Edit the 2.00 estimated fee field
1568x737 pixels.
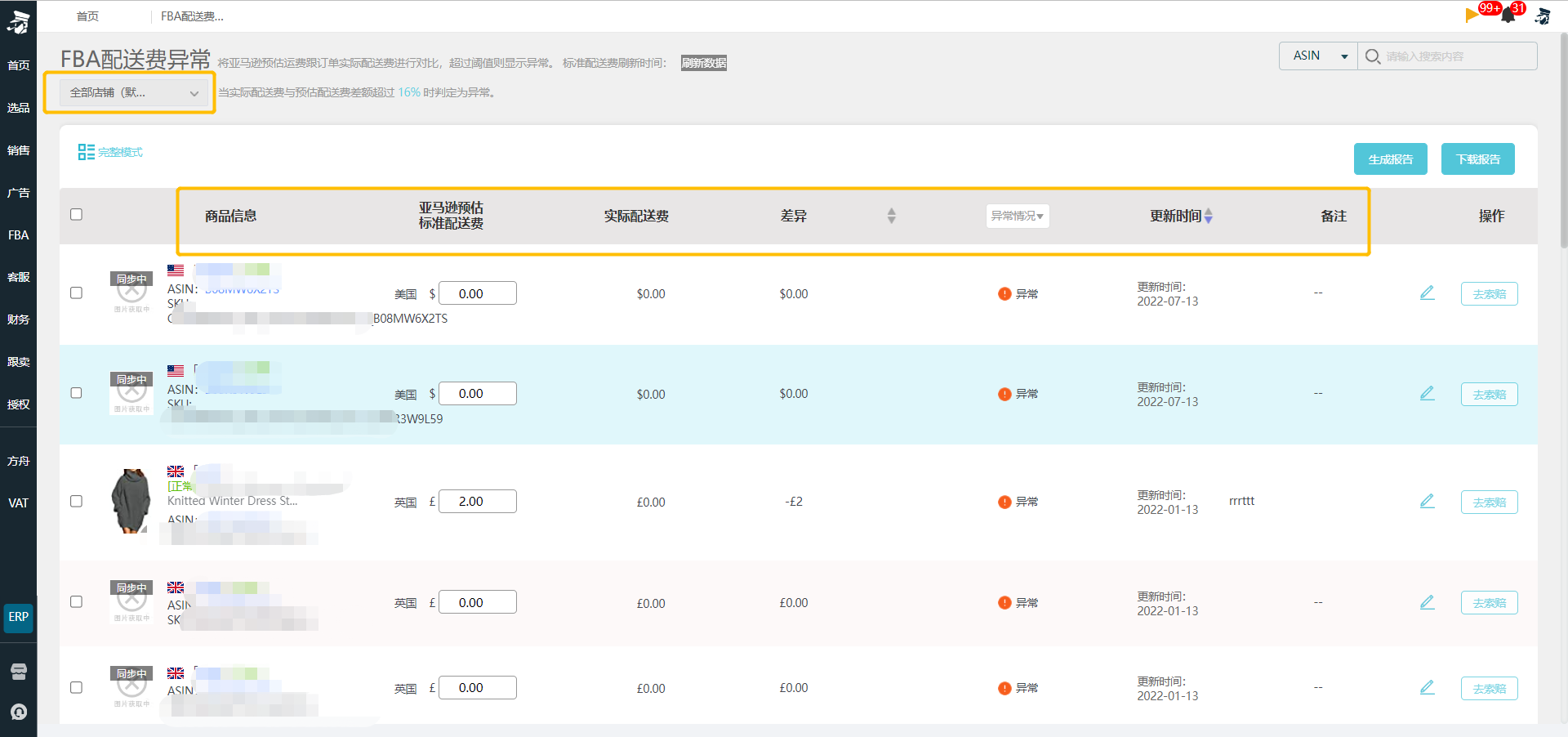478,502
